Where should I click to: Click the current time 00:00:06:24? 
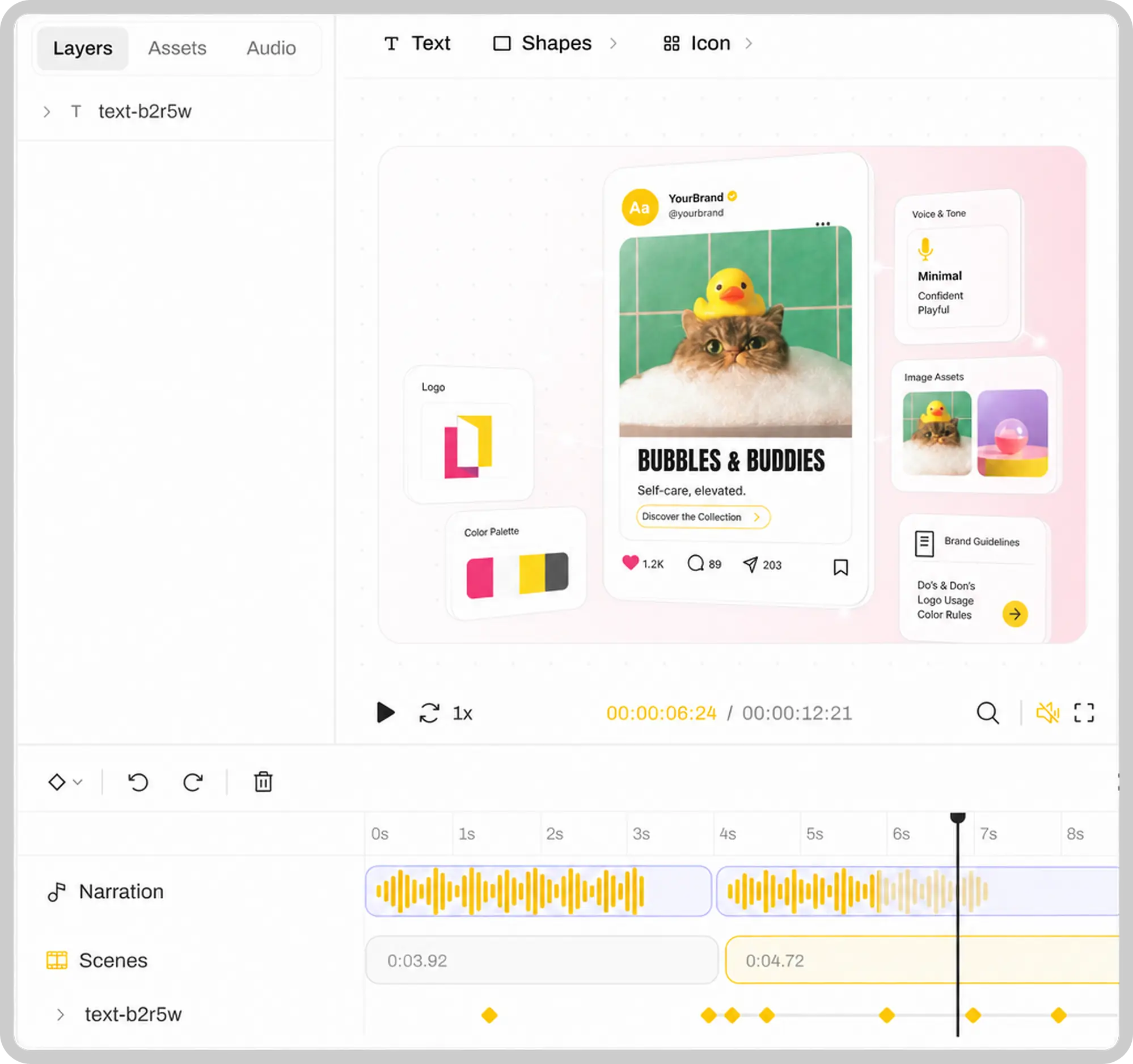(661, 713)
